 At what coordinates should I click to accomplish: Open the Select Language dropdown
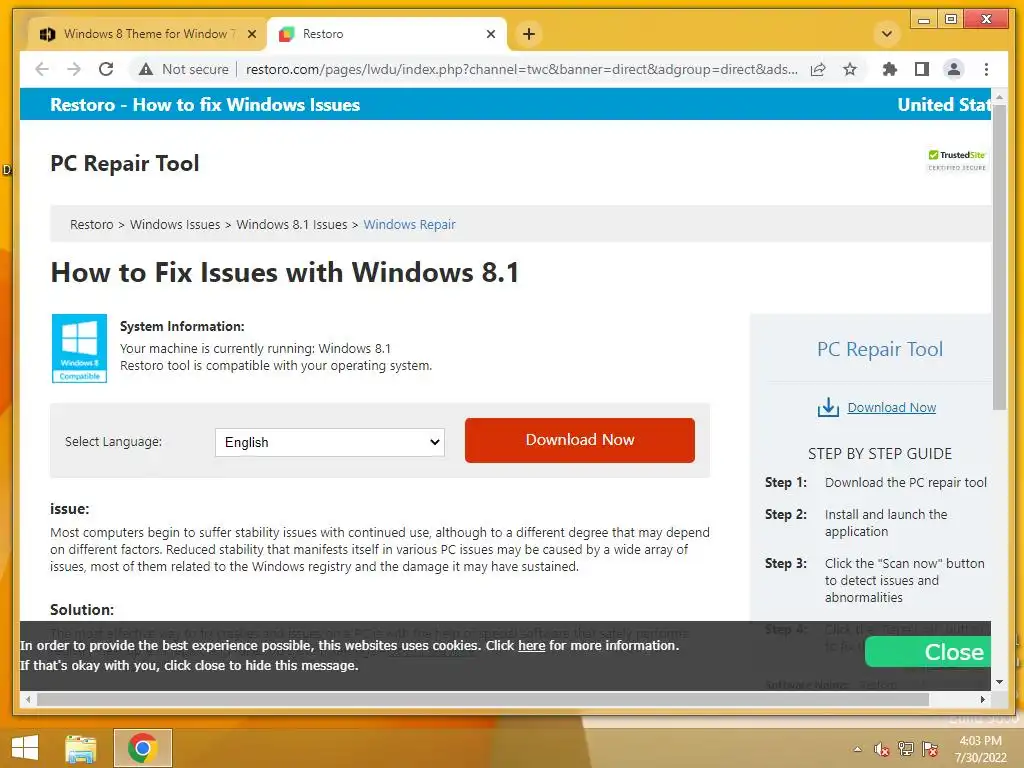coord(330,442)
